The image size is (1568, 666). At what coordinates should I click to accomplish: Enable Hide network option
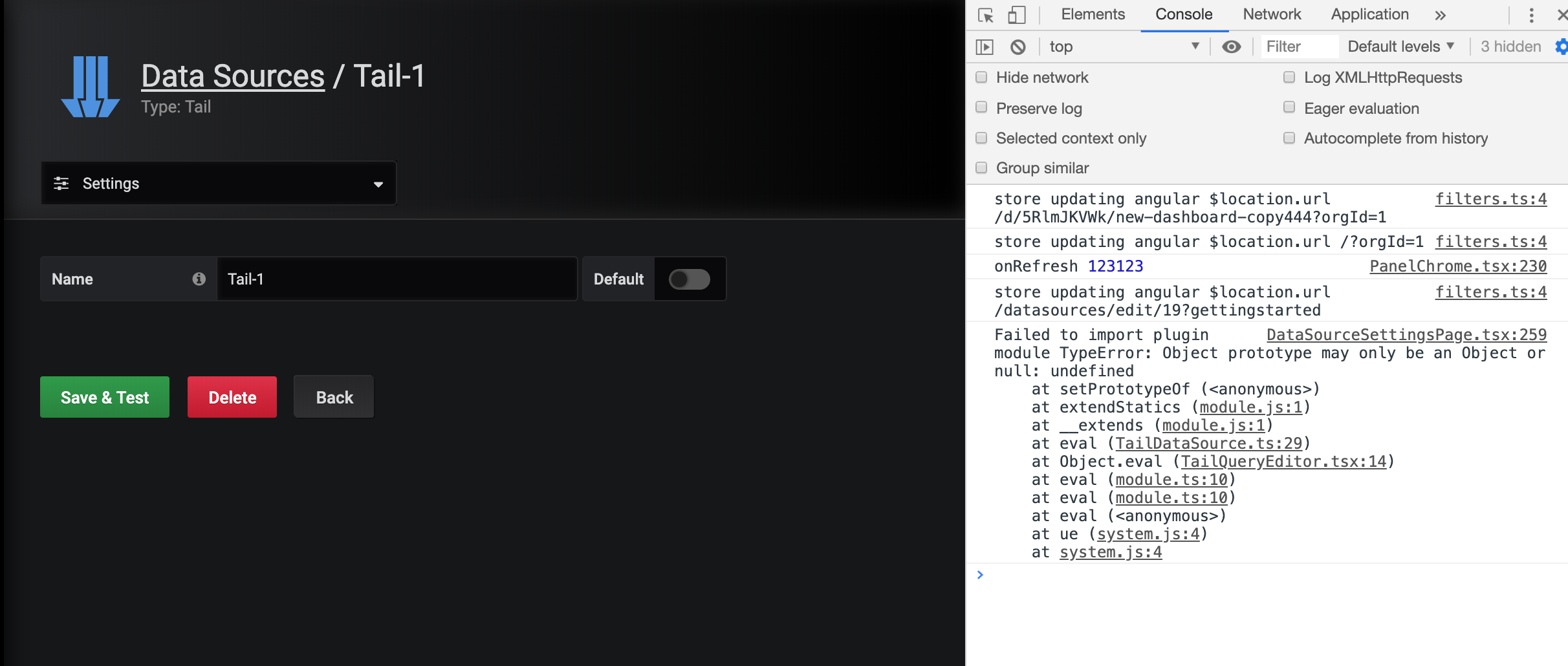pos(981,77)
